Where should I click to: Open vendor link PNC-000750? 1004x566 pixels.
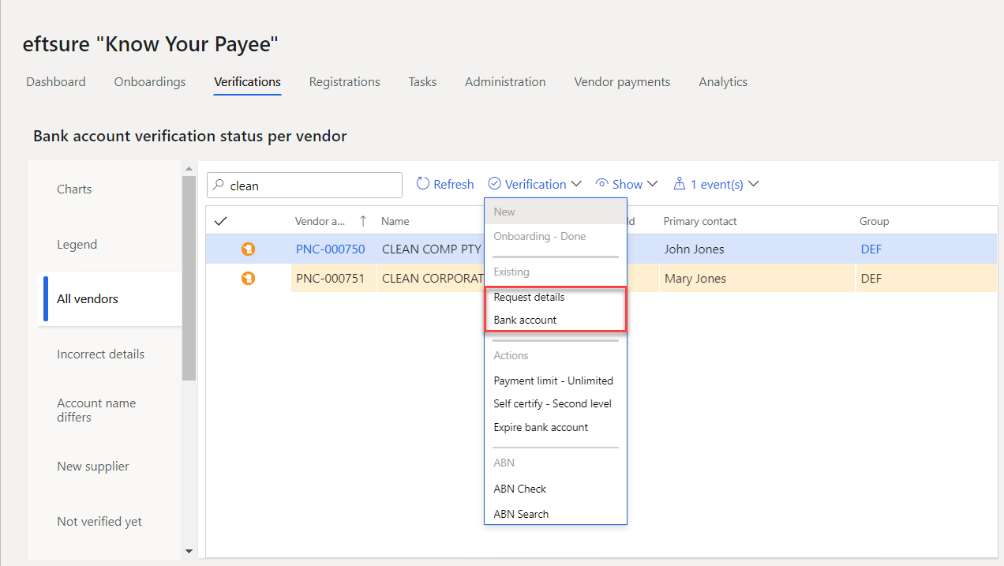(330, 249)
